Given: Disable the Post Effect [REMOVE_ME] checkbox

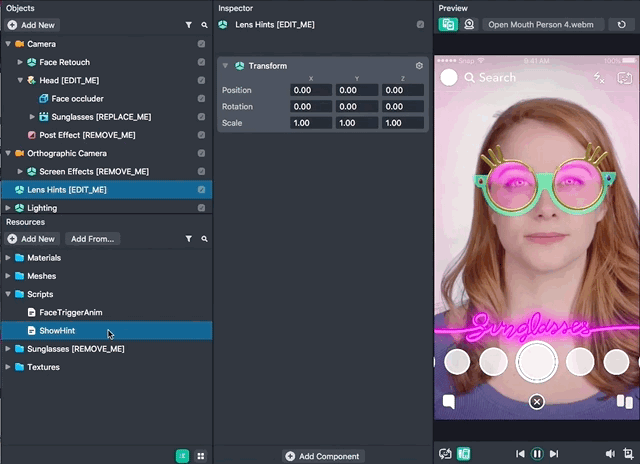Looking at the screenshot, I should 202,135.
